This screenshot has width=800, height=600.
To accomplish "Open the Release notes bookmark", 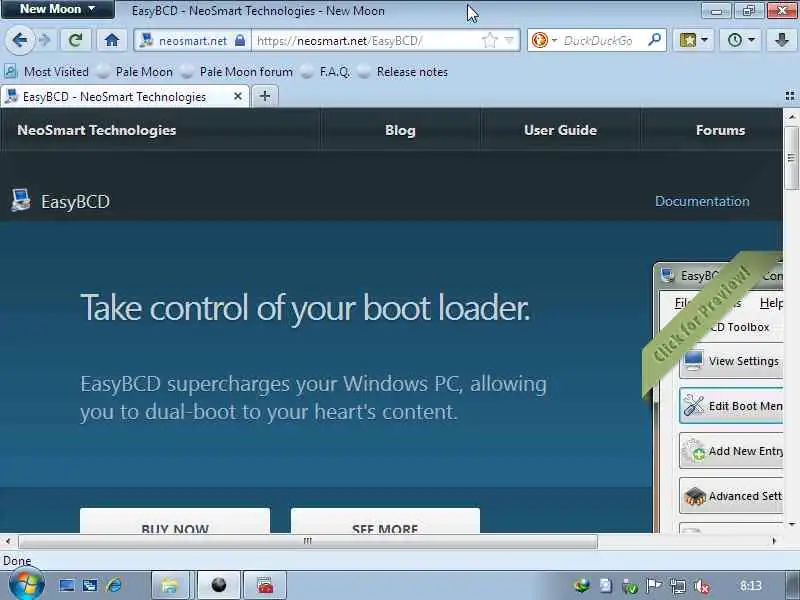I will [403, 72].
